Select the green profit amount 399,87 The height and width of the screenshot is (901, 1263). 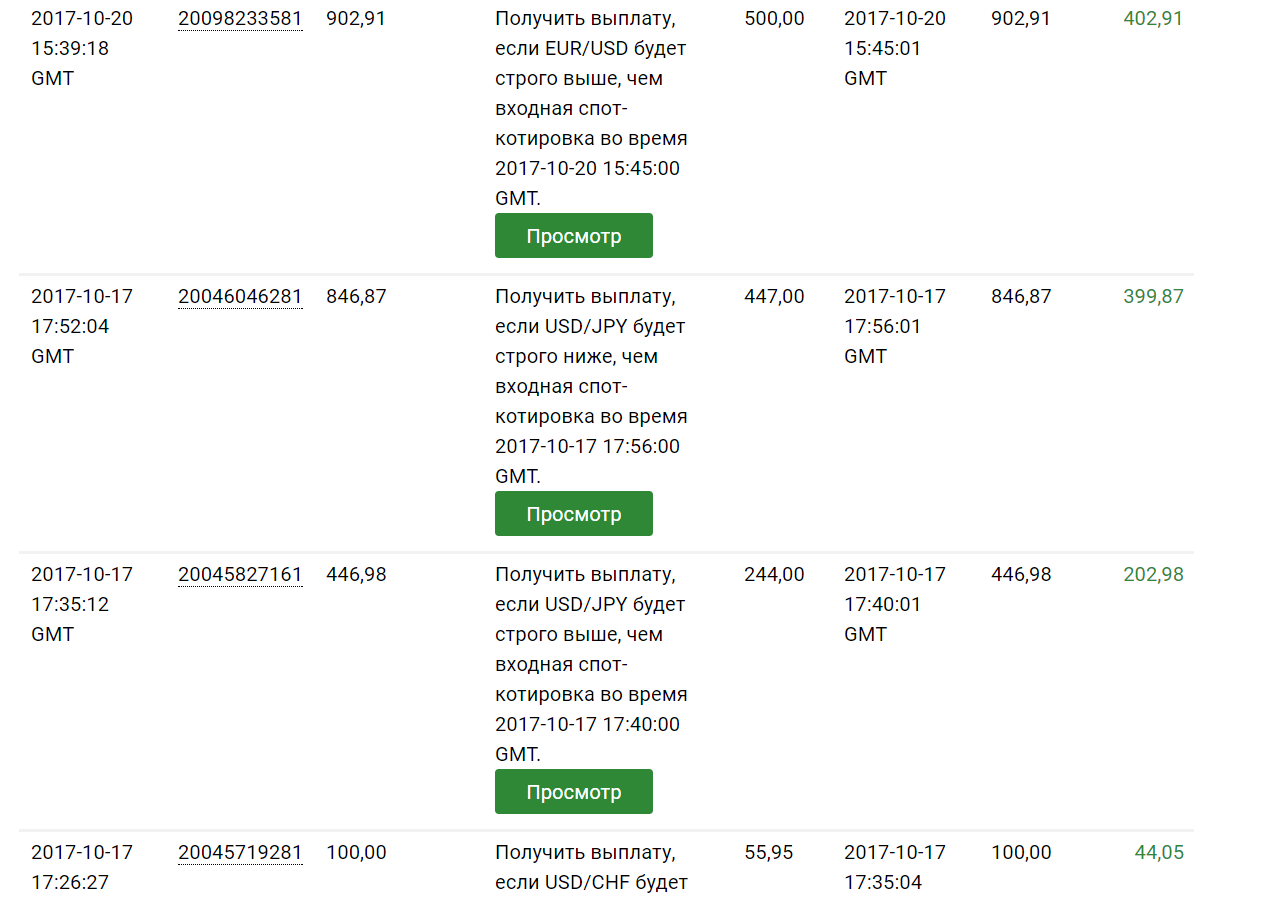point(1152,297)
